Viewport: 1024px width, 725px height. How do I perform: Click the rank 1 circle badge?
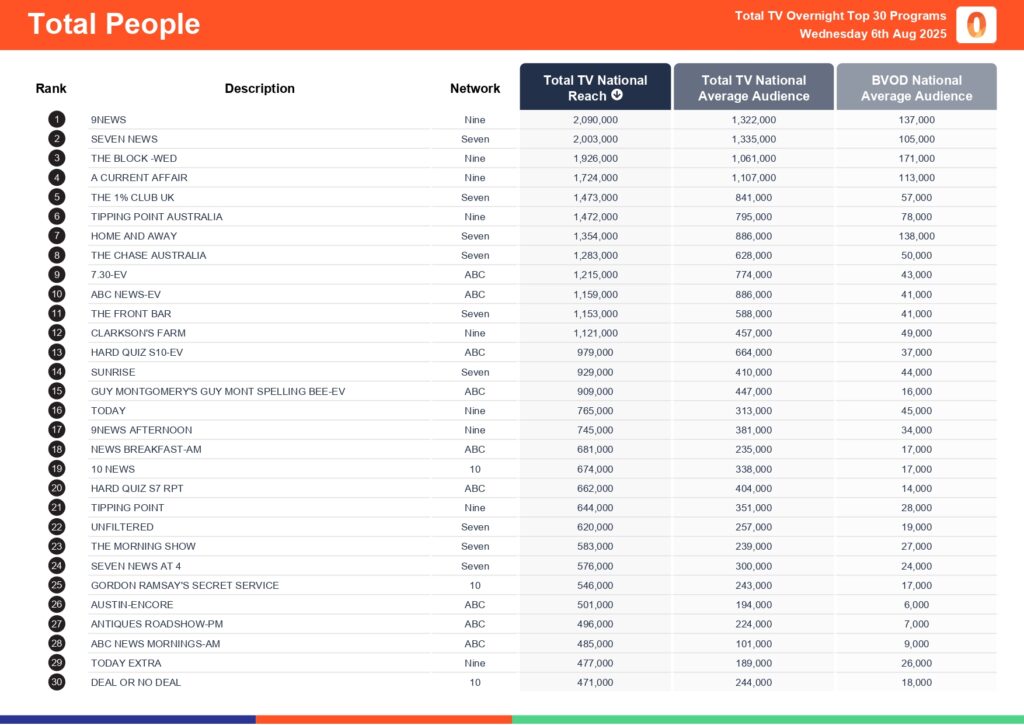pyautogui.click(x=56, y=120)
